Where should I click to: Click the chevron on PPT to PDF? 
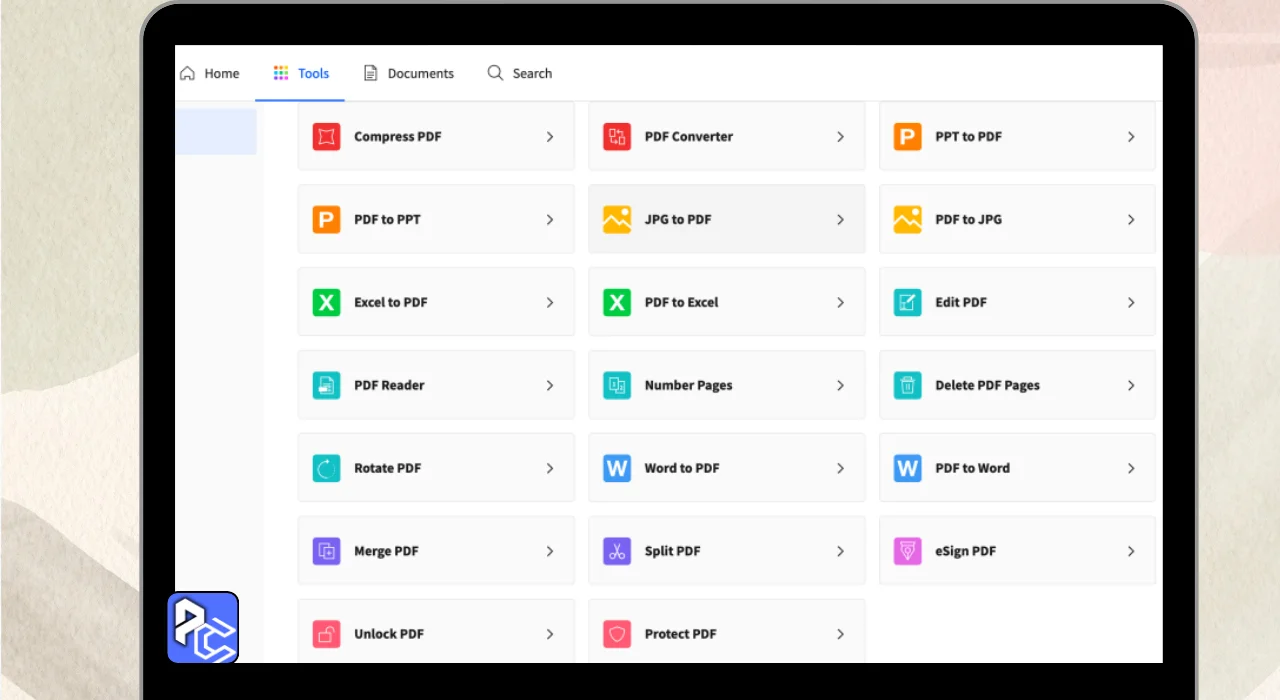tap(1131, 137)
